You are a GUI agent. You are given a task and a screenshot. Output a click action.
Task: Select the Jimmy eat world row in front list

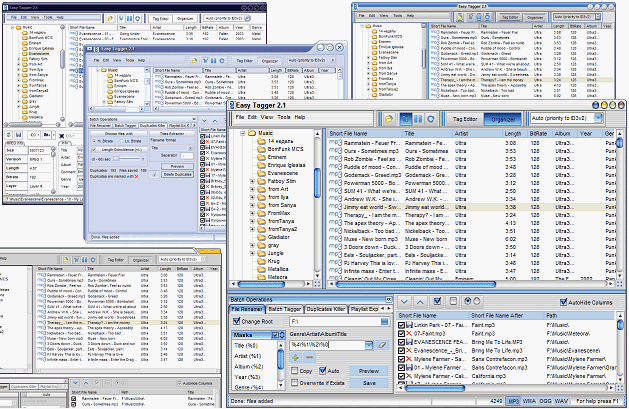(471, 207)
